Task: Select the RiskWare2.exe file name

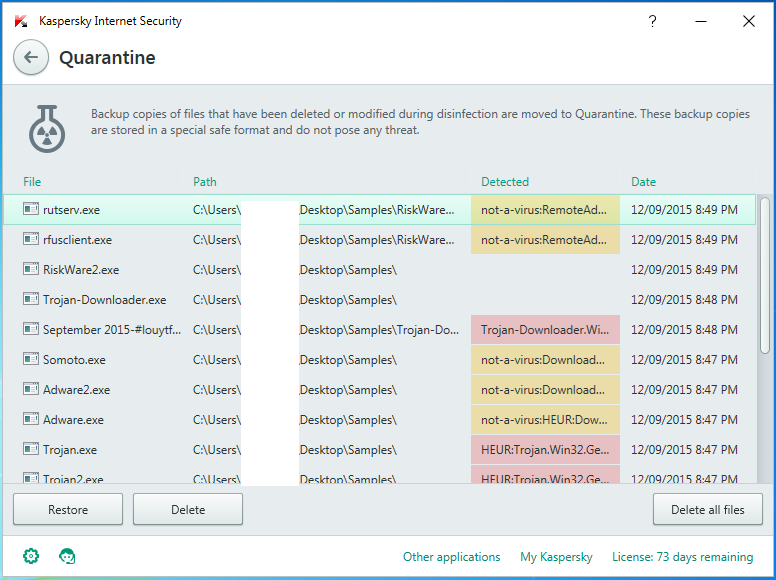Action: pos(81,270)
